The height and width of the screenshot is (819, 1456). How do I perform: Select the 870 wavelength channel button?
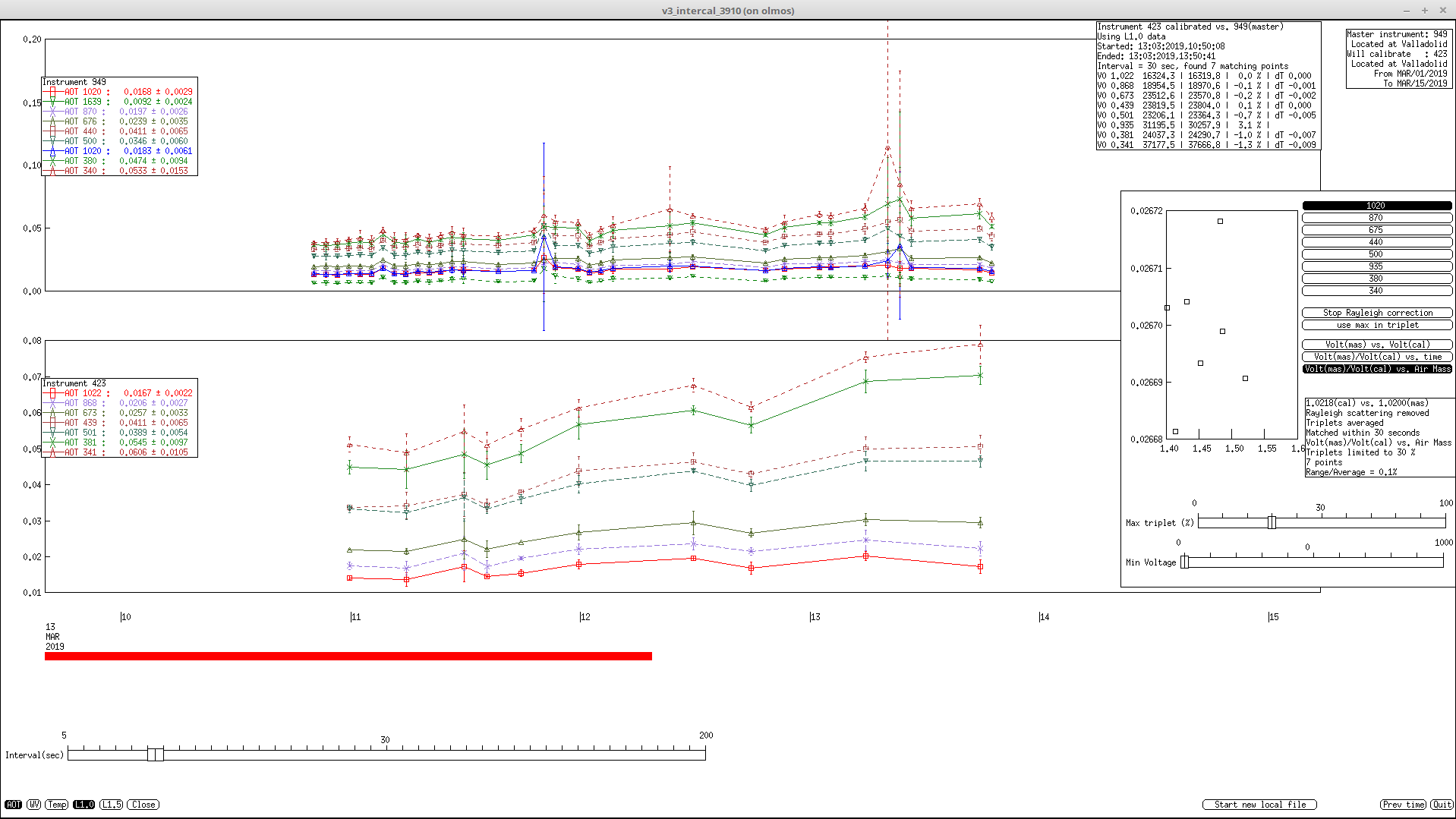click(1376, 218)
